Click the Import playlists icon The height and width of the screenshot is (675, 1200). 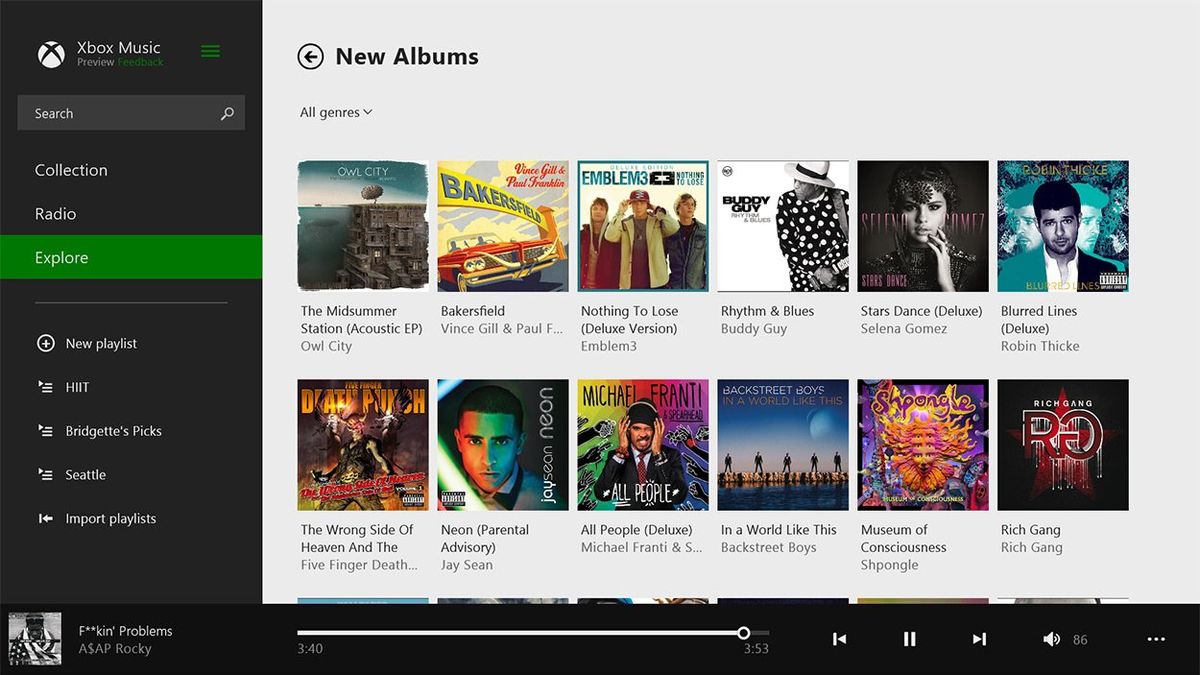[x=46, y=518]
